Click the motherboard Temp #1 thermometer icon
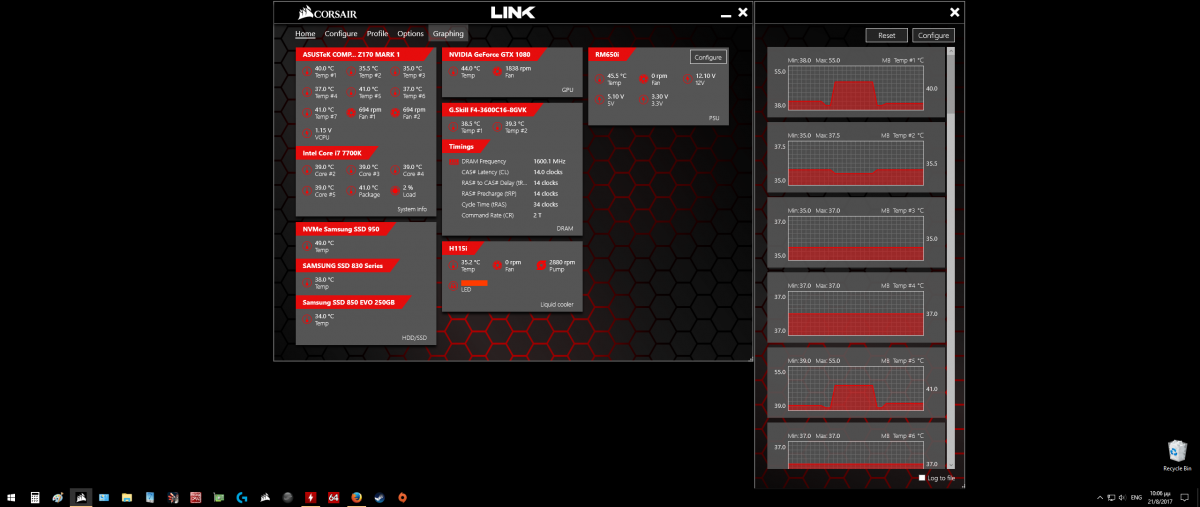Viewport: 1200px width, 507px height. coord(305,72)
